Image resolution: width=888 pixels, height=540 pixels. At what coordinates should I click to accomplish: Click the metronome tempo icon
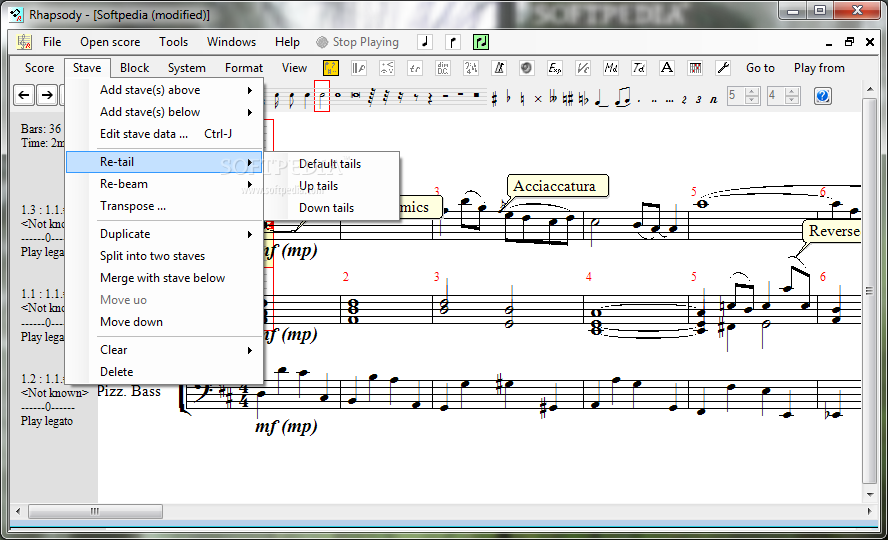coord(499,68)
